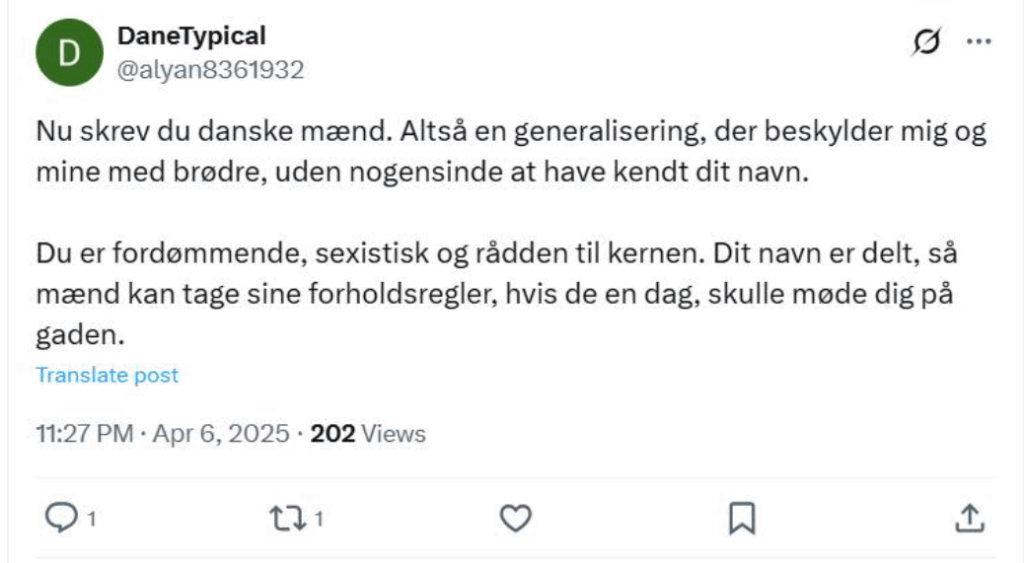
Task: Open the @alyan8361932 handle
Action: [210, 70]
